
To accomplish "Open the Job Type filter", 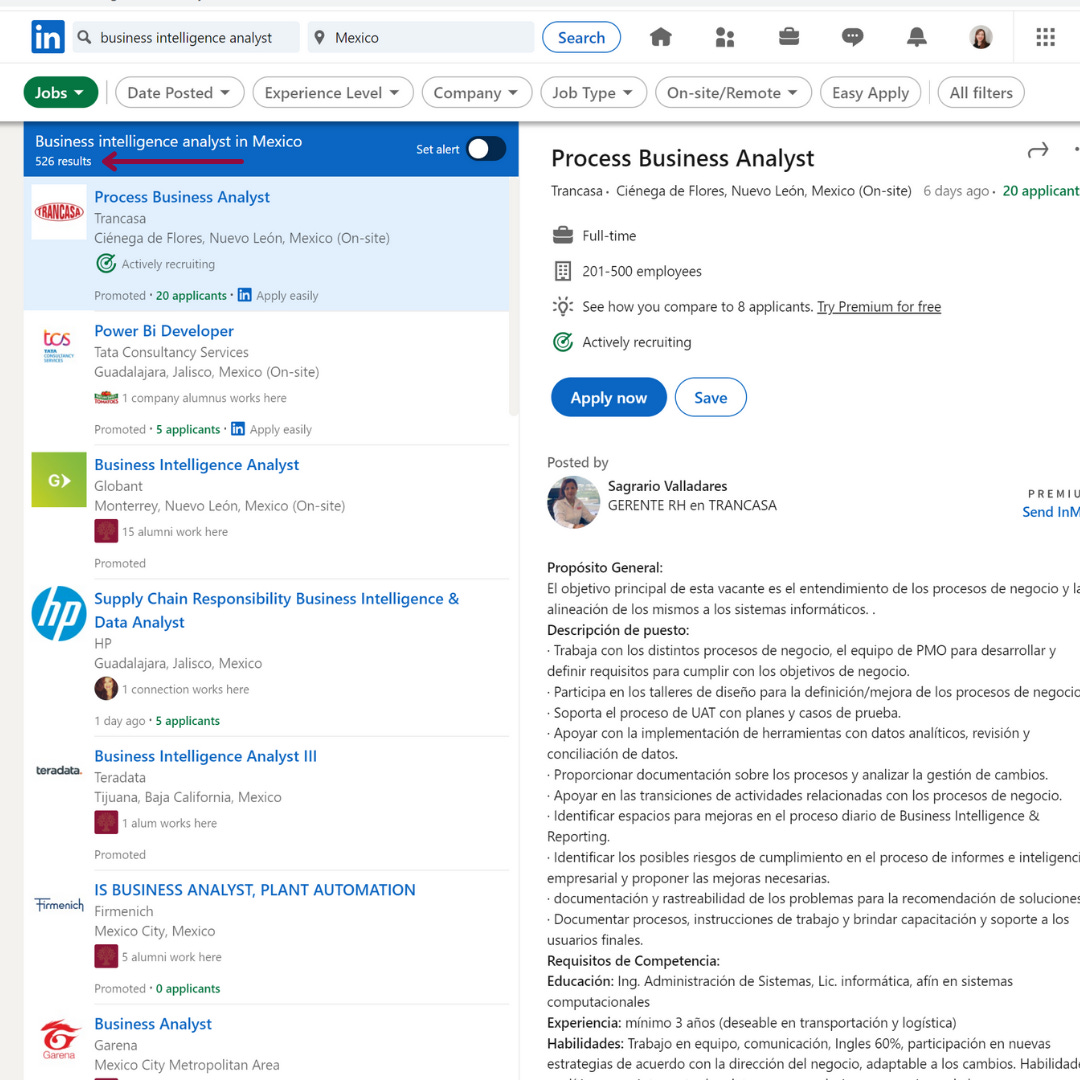I will coord(593,92).
